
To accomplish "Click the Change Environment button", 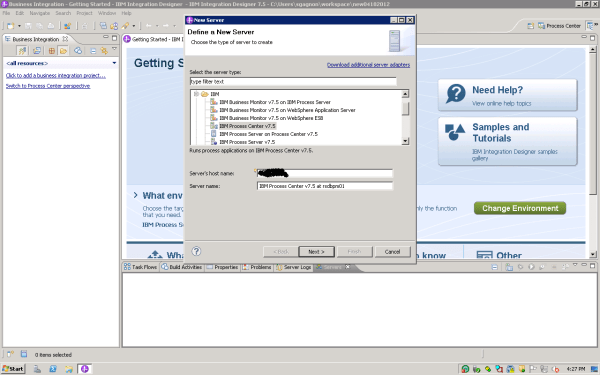I will [520, 208].
